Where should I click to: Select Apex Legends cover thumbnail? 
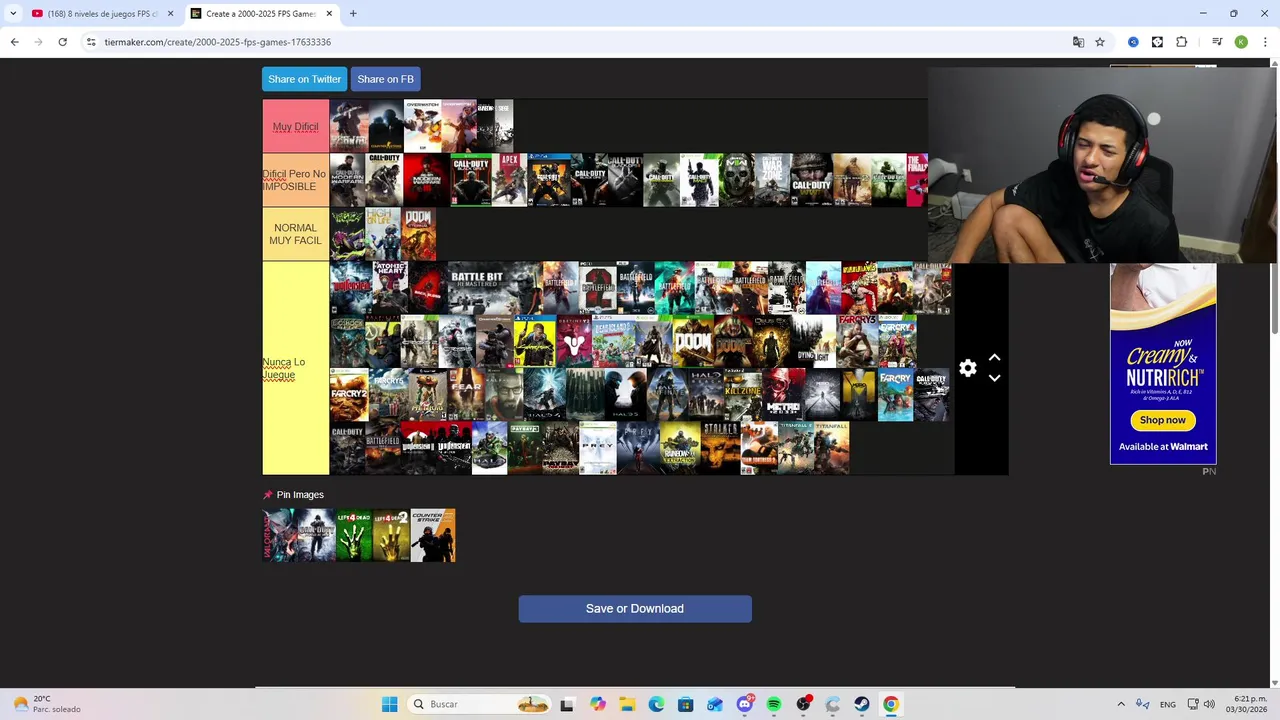point(509,180)
